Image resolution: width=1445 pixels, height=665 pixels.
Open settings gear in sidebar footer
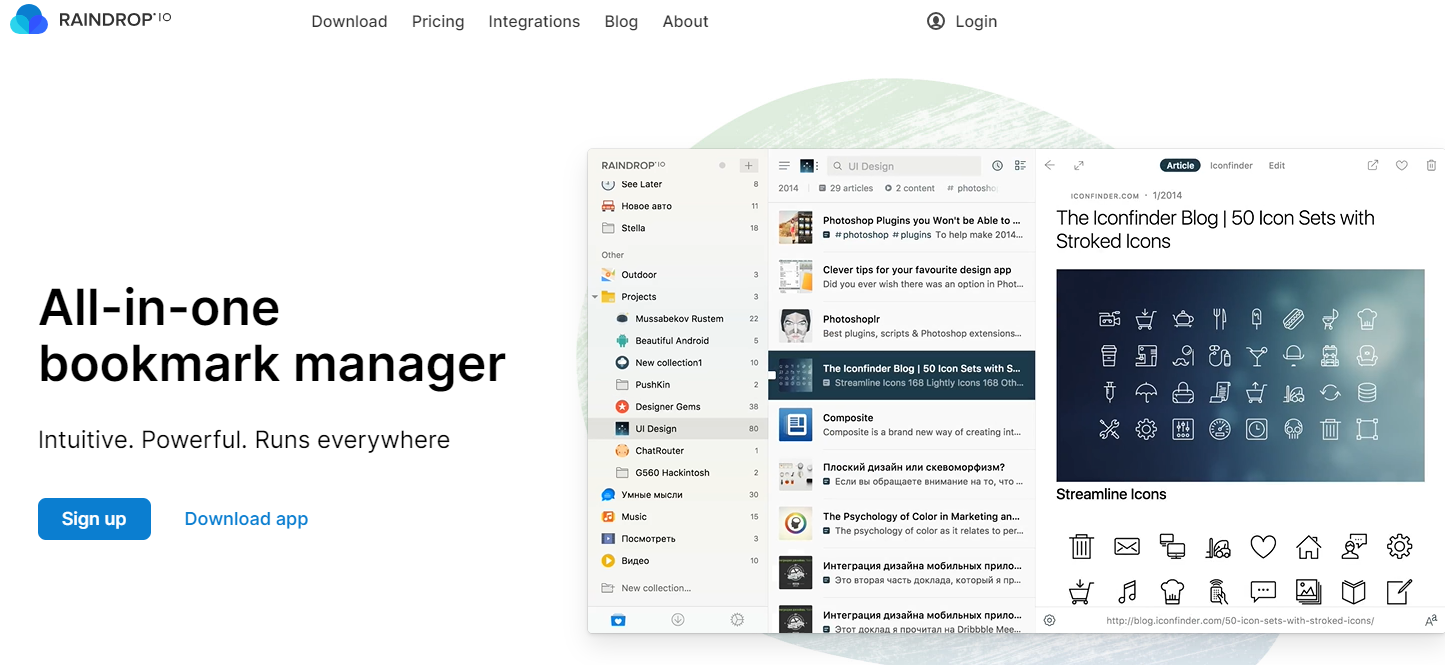737,620
